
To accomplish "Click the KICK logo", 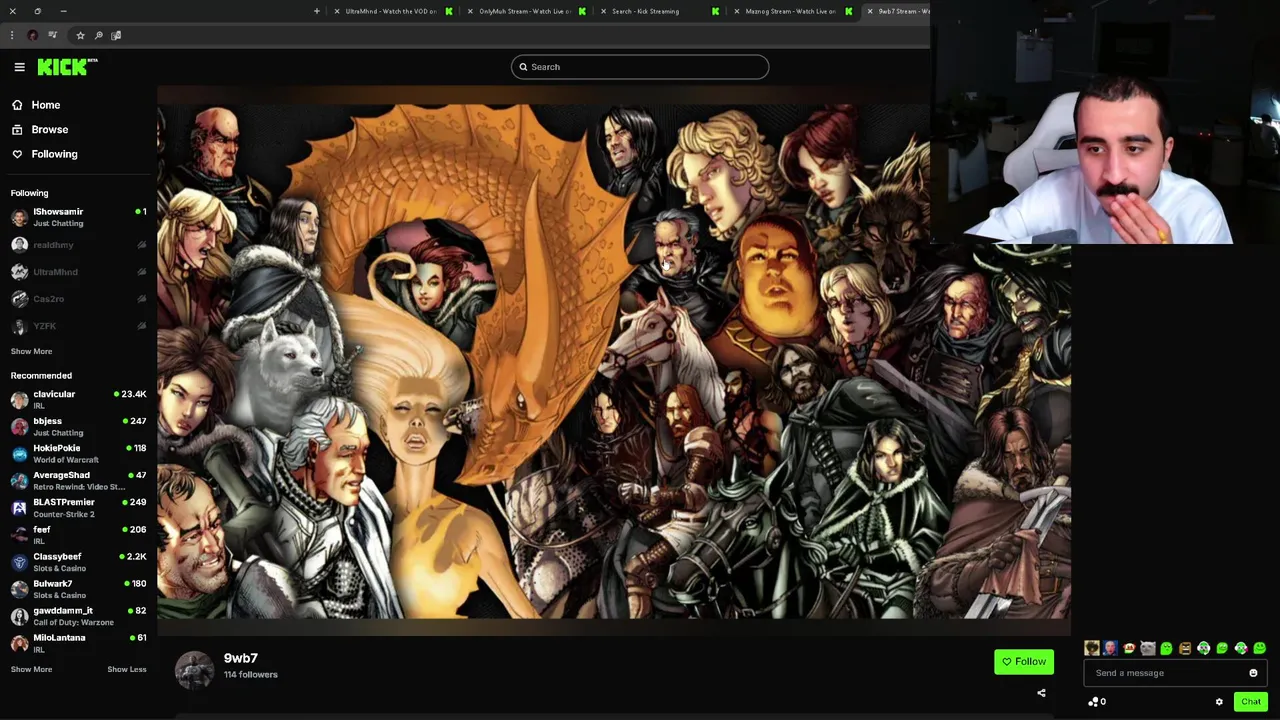I will pos(67,67).
